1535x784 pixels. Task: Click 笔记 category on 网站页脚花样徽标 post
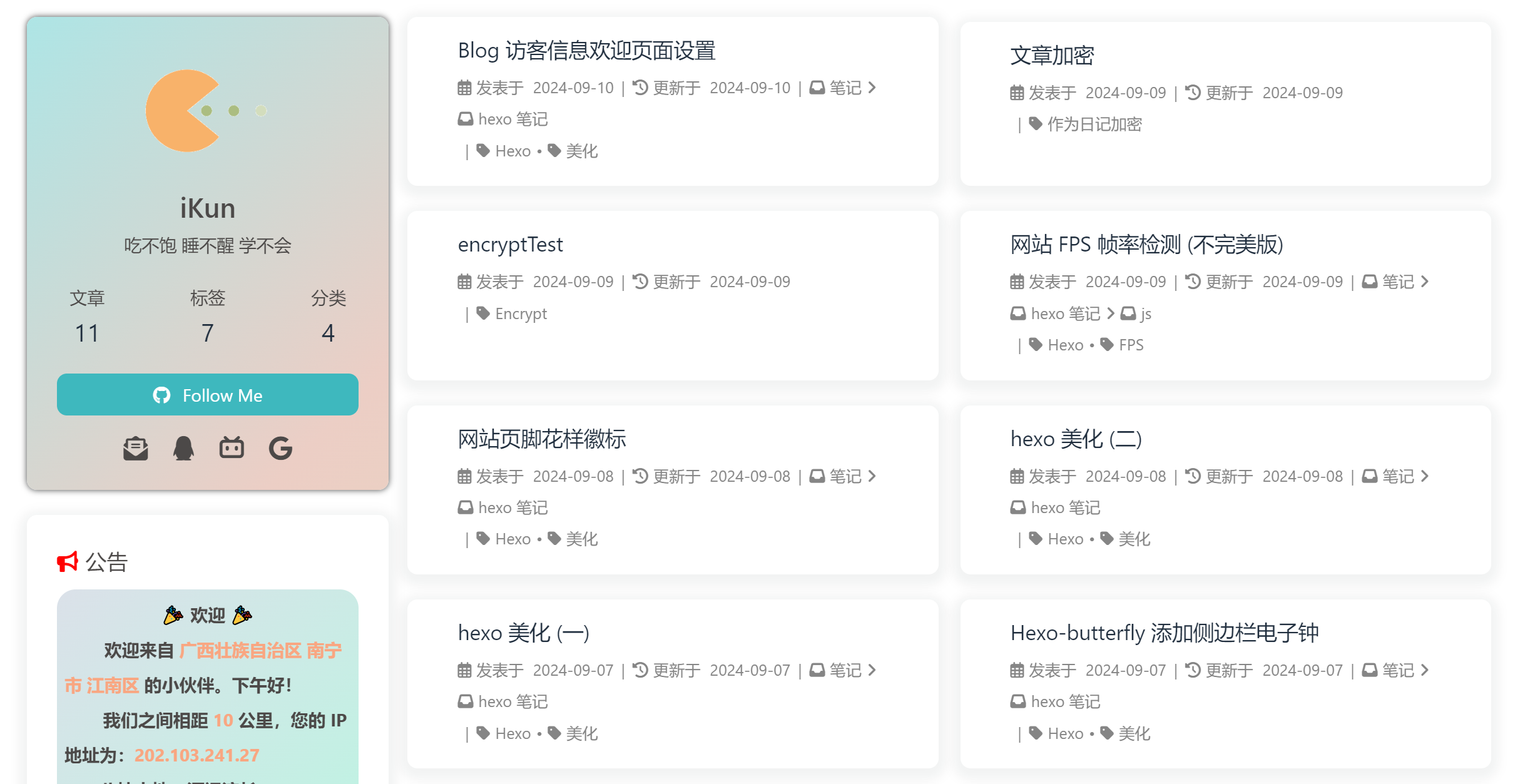point(845,476)
